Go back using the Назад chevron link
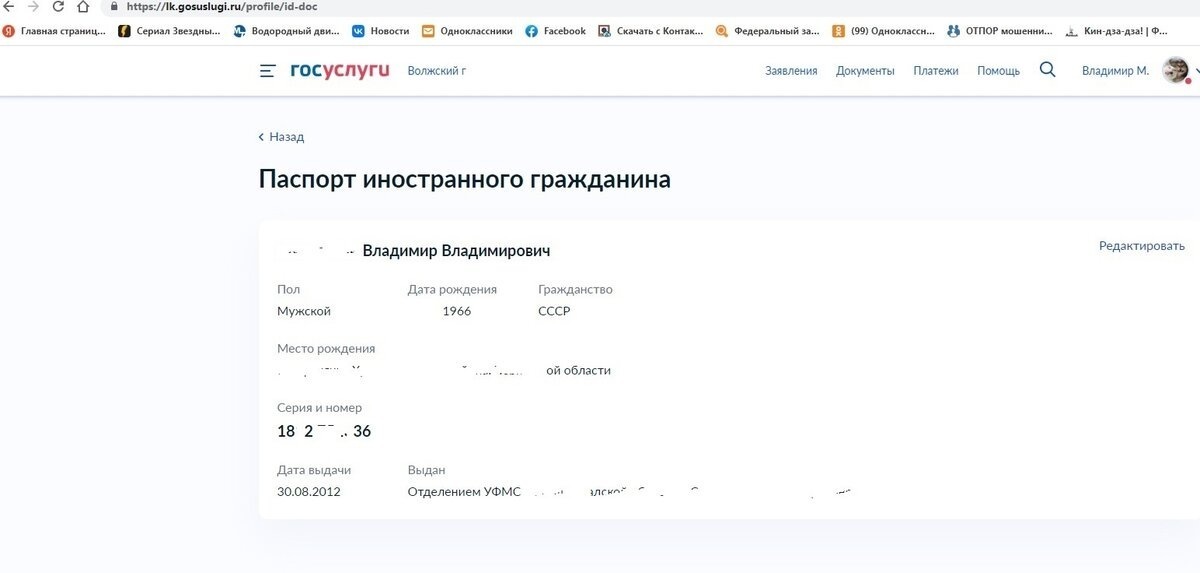 point(281,137)
